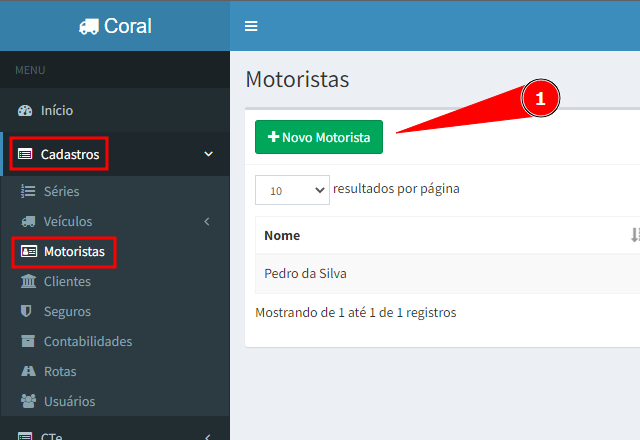Image resolution: width=640 pixels, height=440 pixels.
Task: Expand the Veículos submenu arrow
Action: click(207, 221)
